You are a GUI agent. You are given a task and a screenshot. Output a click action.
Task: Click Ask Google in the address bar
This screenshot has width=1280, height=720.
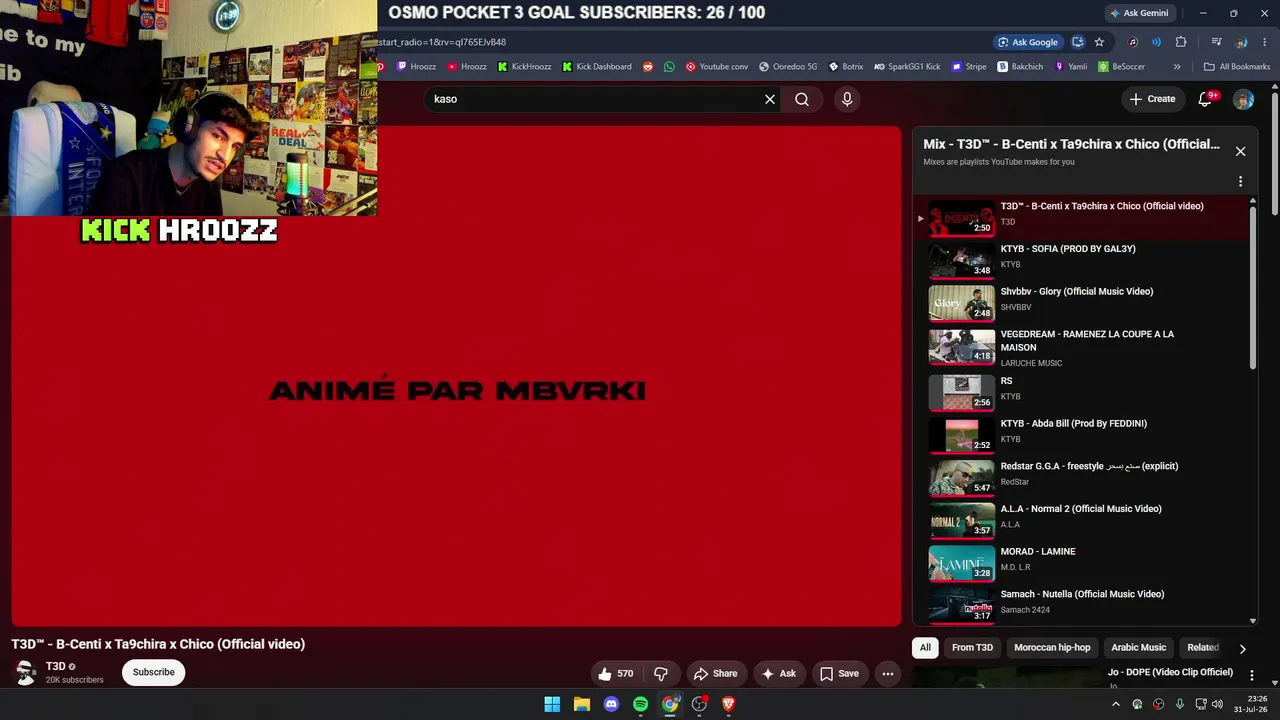pos(1027,42)
